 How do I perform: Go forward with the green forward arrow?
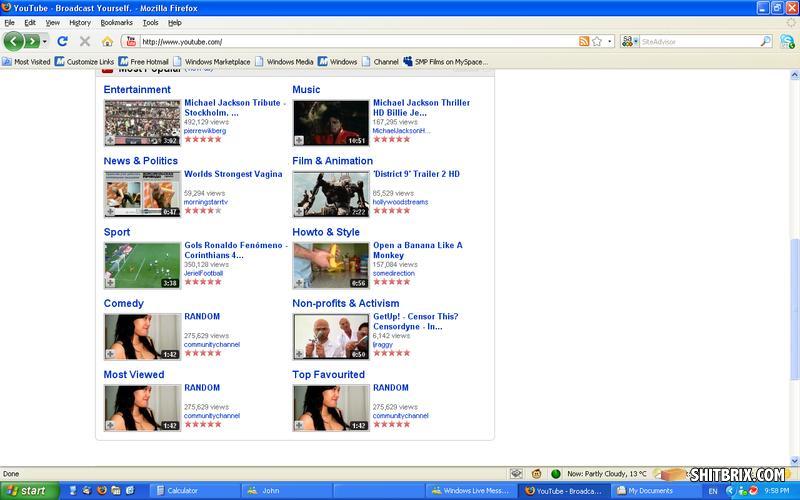(x=32, y=41)
